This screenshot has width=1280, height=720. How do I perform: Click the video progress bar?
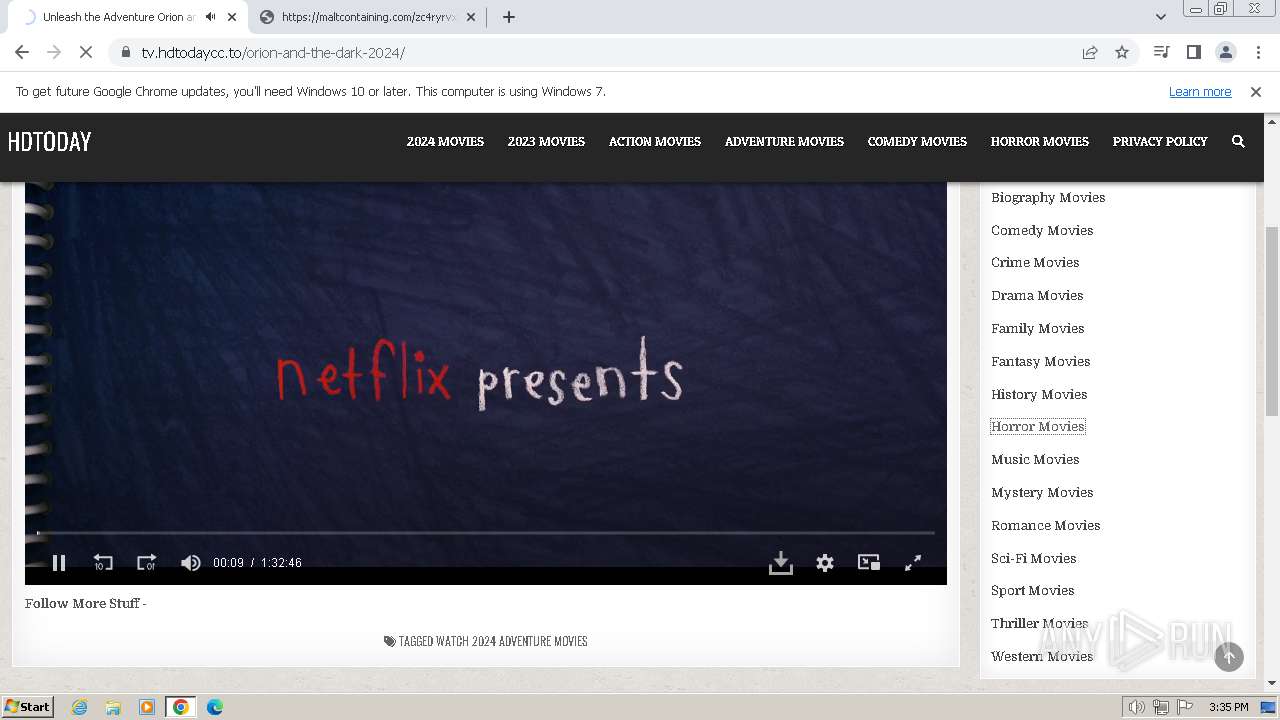pos(486,533)
